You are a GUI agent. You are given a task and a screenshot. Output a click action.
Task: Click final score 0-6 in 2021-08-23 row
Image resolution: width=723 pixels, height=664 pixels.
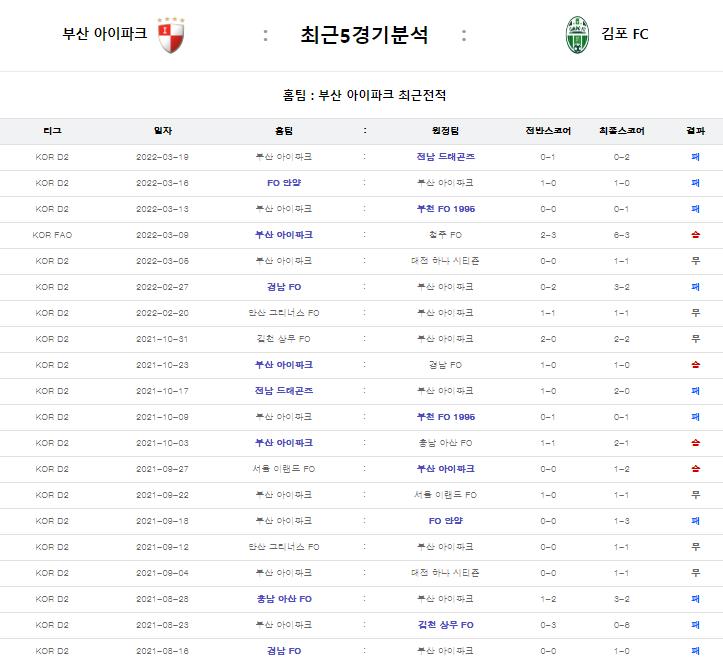pyautogui.click(x=622, y=625)
